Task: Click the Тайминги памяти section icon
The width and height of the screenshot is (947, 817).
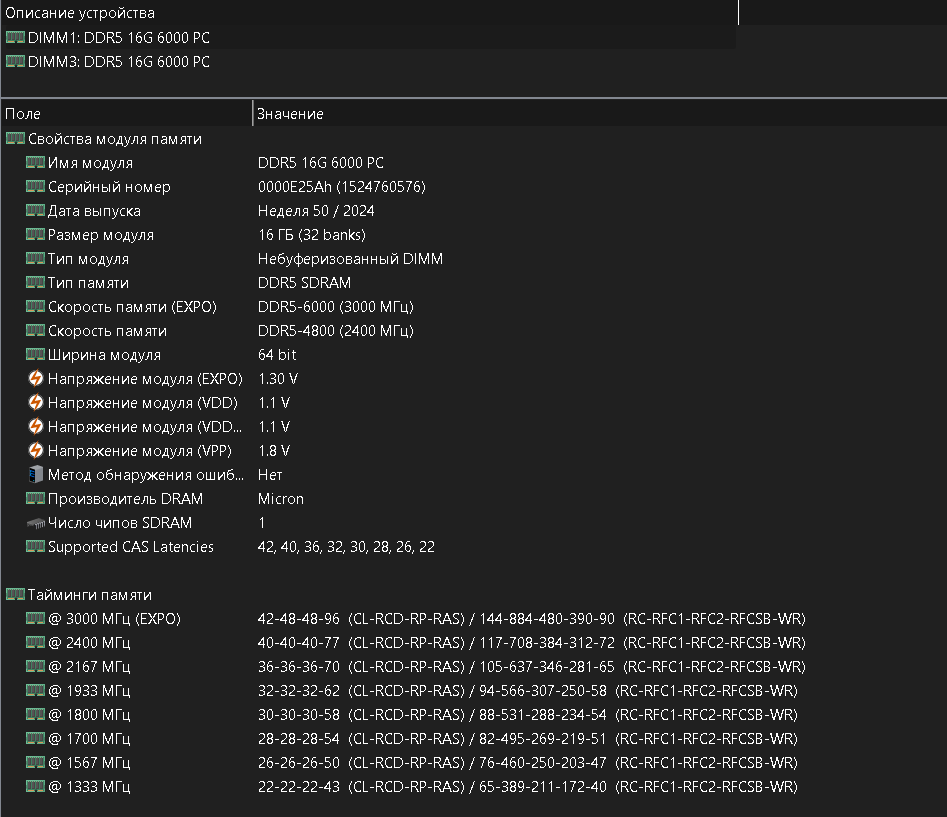Action: 15,595
